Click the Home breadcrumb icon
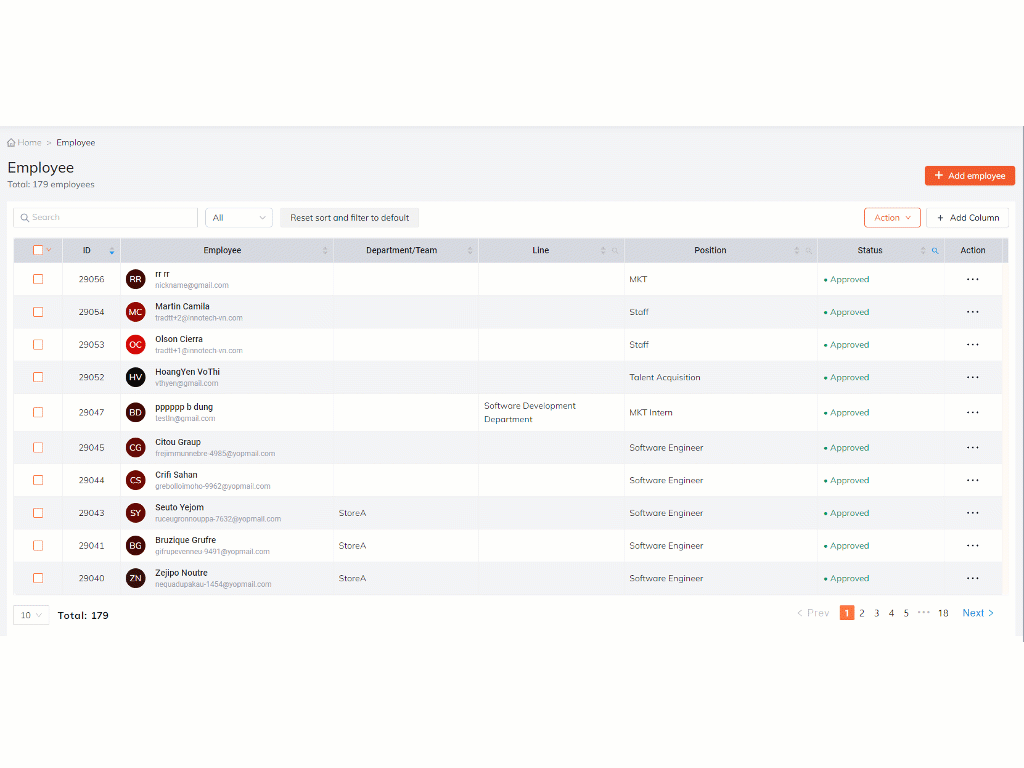1024x768 pixels. (x=12, y=143)
